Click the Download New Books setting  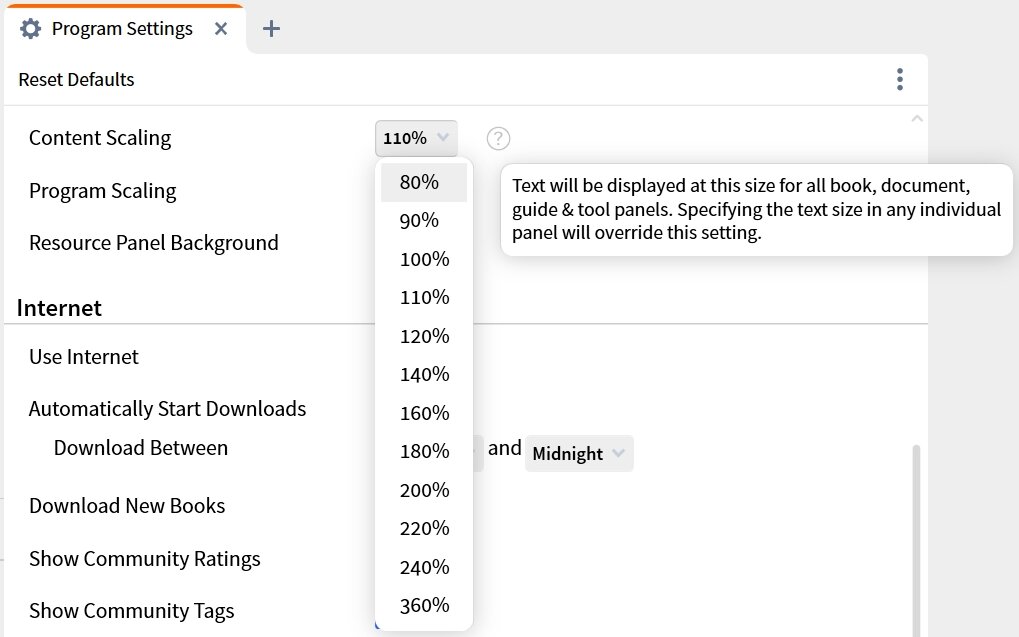tap(126, 505)
